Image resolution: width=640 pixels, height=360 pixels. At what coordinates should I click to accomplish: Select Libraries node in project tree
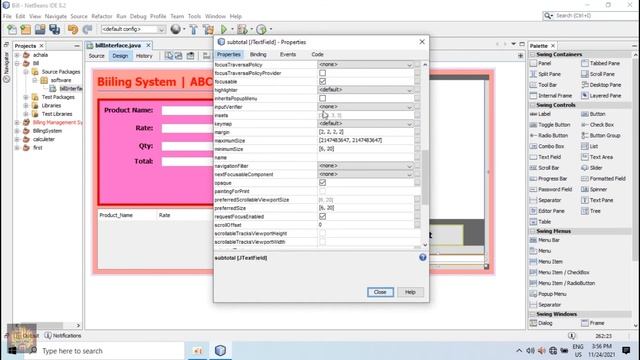[51, 106]
